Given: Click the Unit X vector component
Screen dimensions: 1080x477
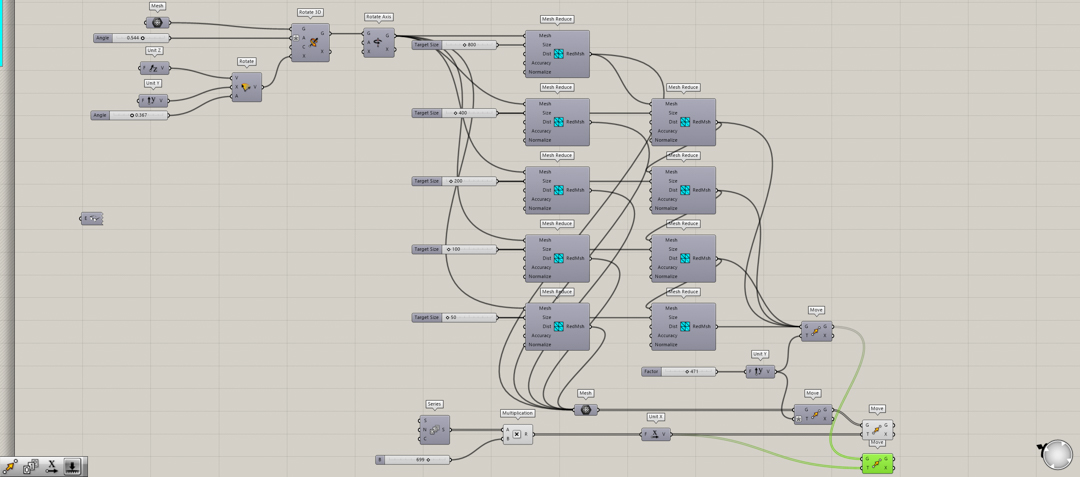Looking at the screenshot, I should 655,434.
